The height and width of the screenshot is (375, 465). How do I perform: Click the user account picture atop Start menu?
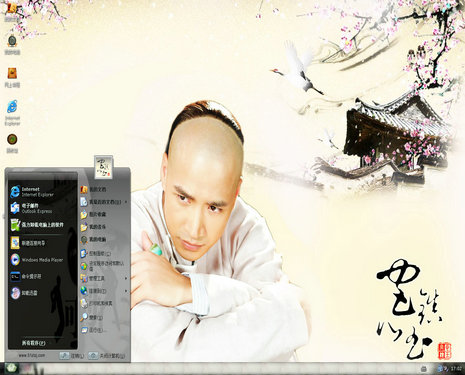click(x=103, y=167)
